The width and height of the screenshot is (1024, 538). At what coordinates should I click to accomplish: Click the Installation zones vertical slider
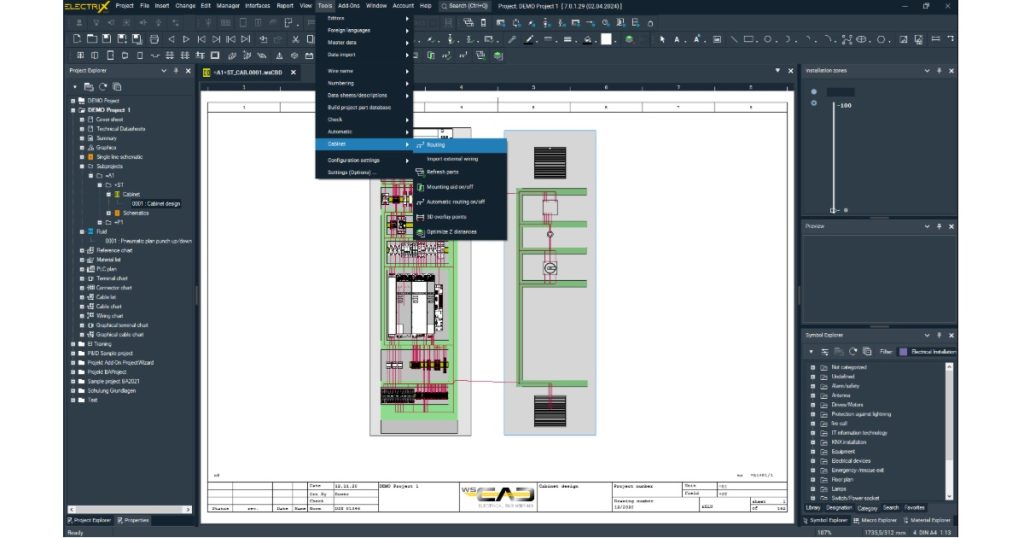tap(833, 157)
